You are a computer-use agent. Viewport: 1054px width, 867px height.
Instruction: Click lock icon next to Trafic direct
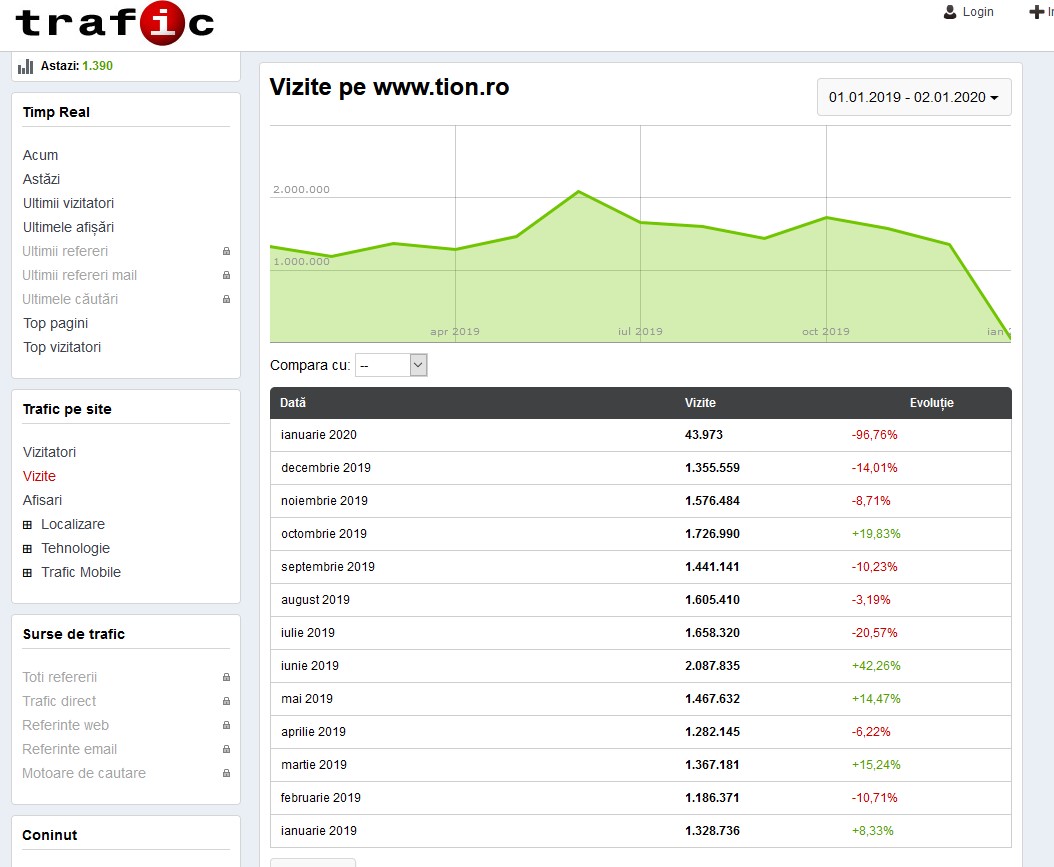pyautogui.click(x=226, y=701)
